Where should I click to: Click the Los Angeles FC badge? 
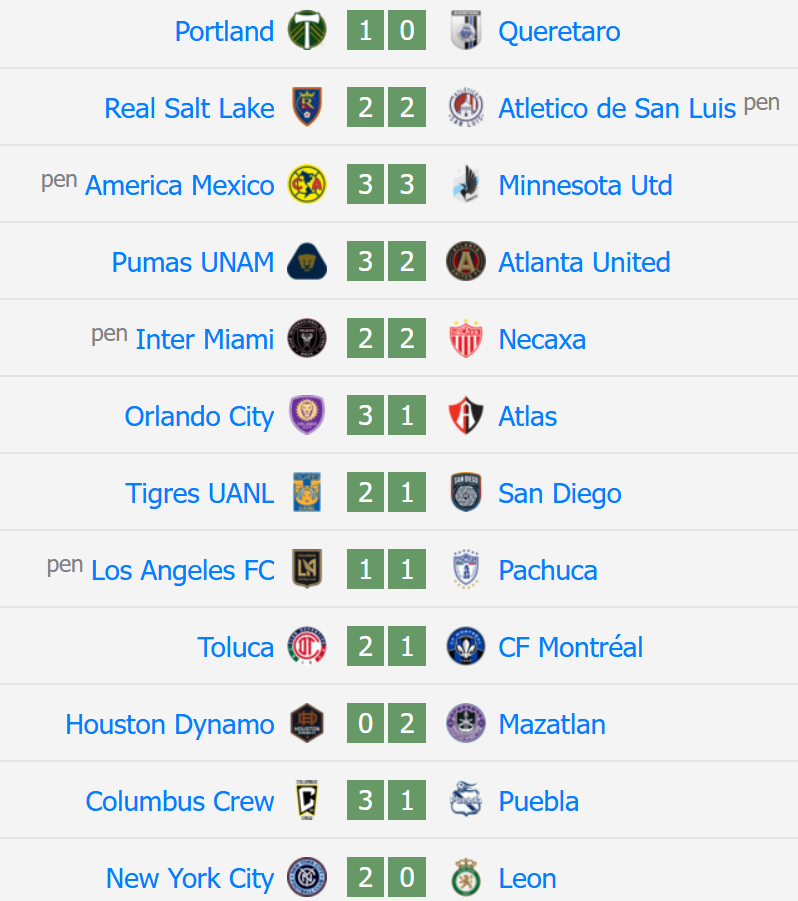[x=307, y=569]
